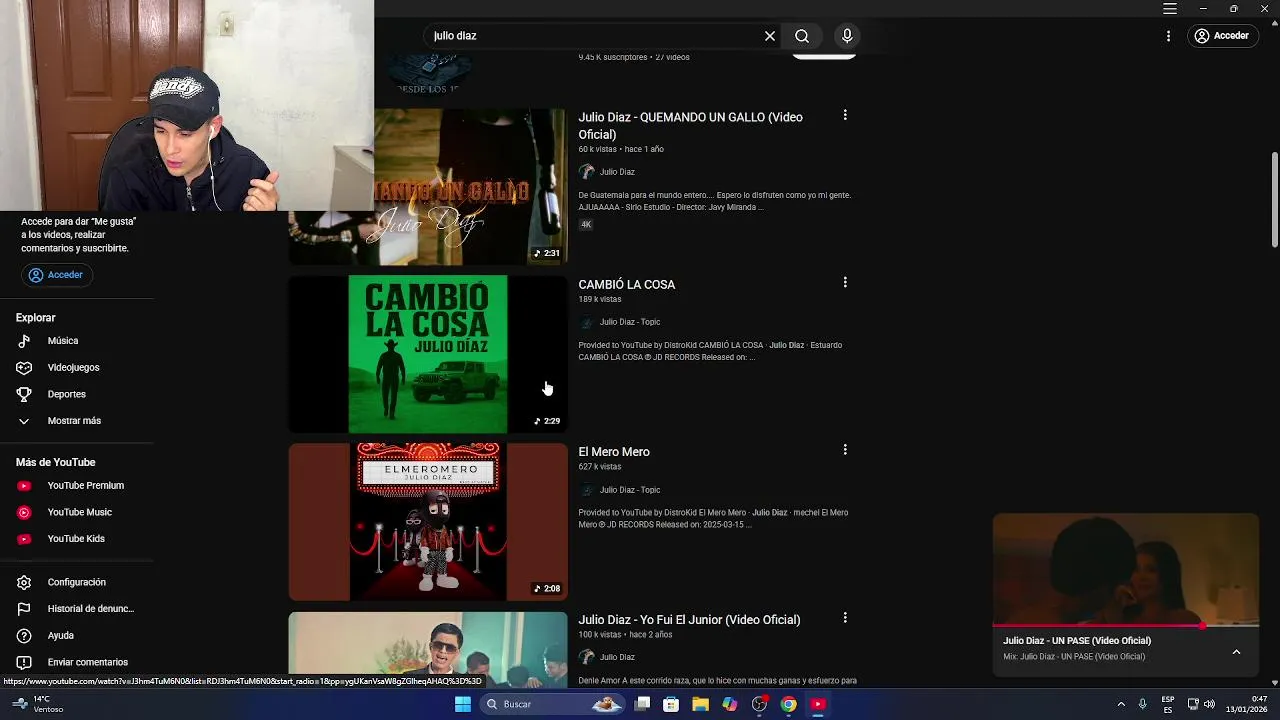Click the Deportes trophy icon
The height and width of the screenshot is (720, 1280).
pos(24,394)
